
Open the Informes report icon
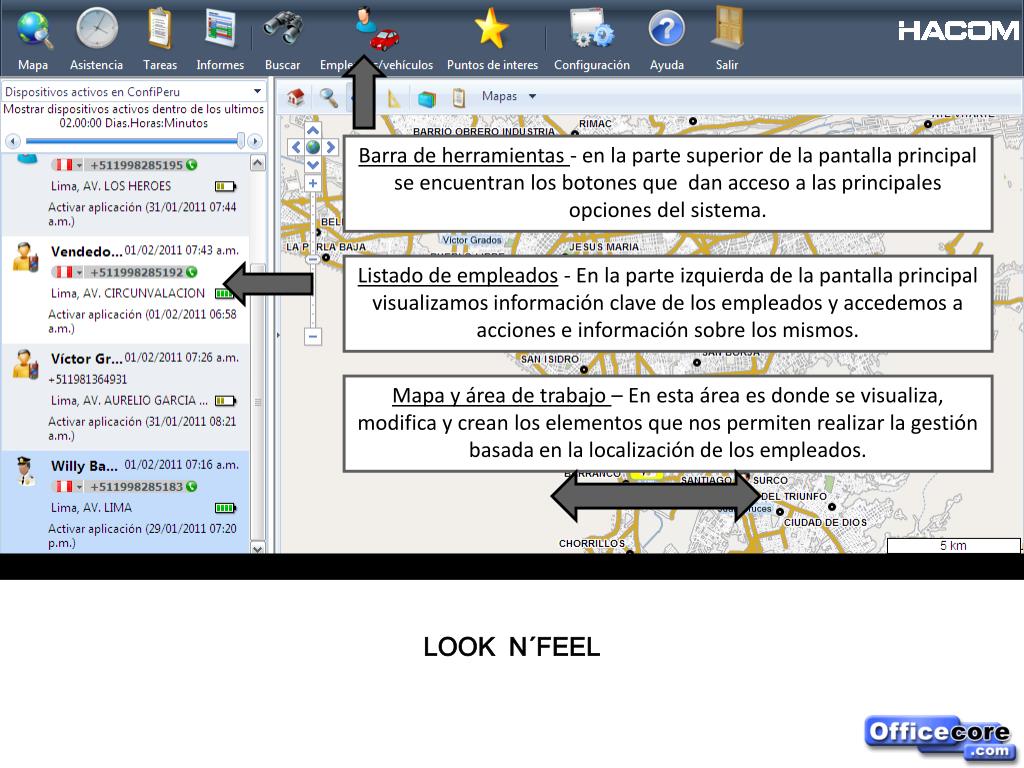(x=220, y=29)
